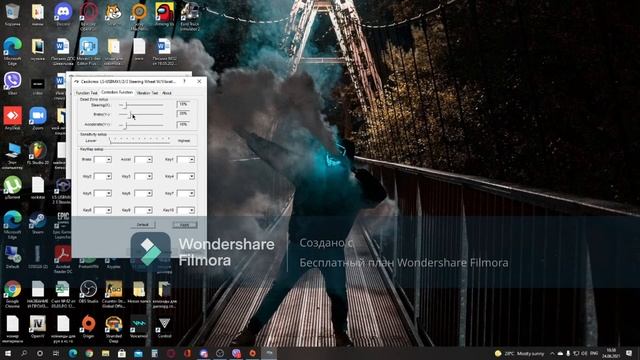Open the Mostly sunny weather widget

pyautogui.click(x=519, y=353)
